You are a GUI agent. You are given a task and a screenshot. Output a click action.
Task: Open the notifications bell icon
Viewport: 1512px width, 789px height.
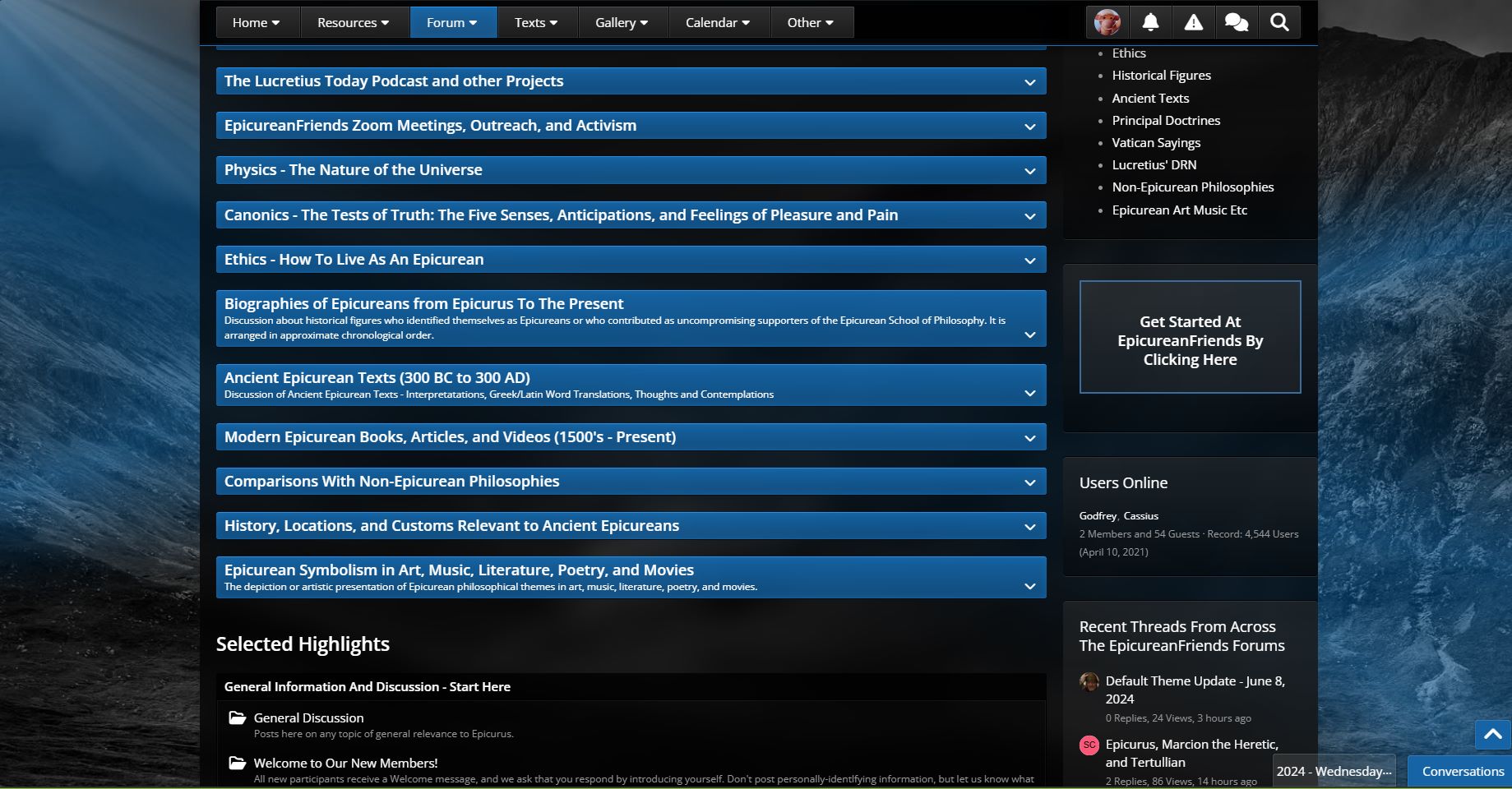pyautogui.click(x=1150, y=22)
